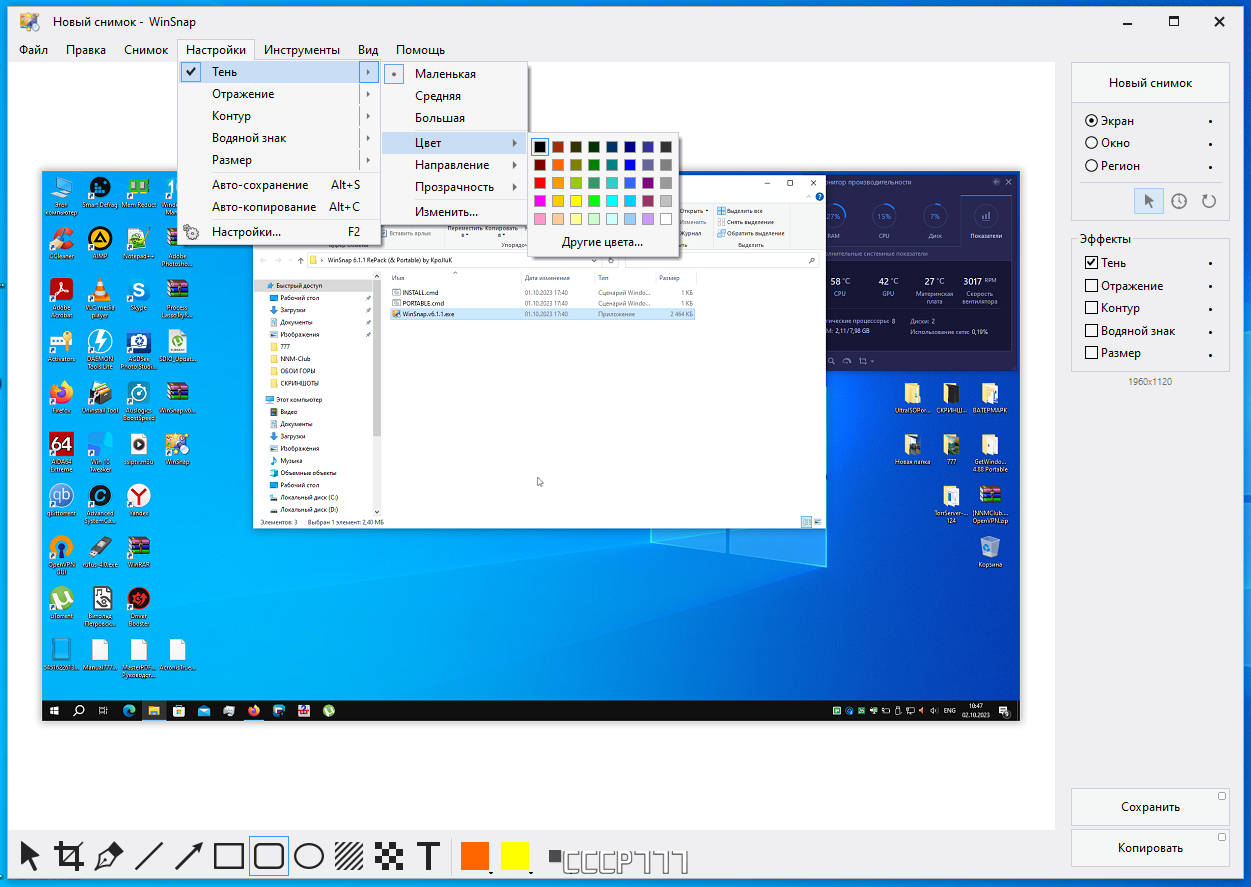This screenshot has width=1251, height=887.
Task: Open options dot next to Тень effect
Action: [1210, 264]
